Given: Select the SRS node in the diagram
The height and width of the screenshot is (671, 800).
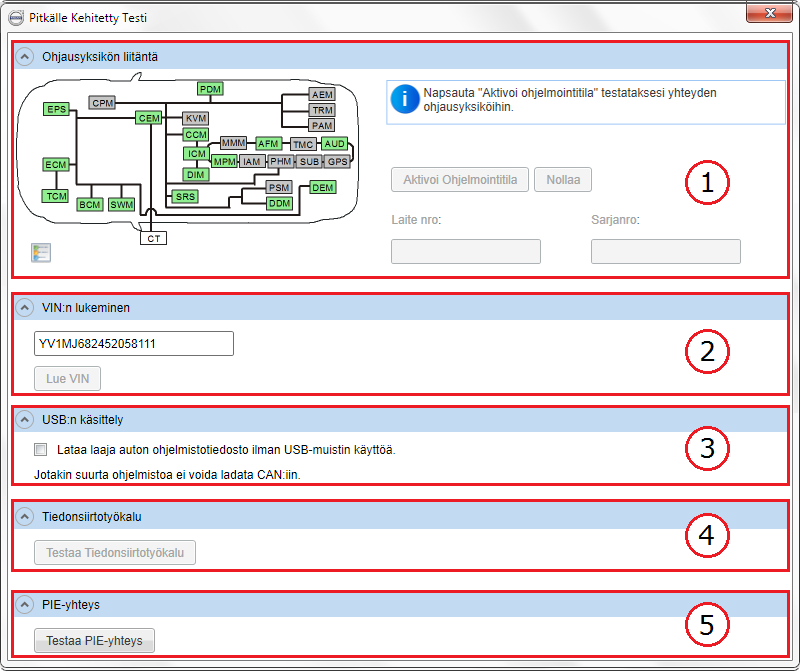Looking at the screenshot, I should (185, 196).
